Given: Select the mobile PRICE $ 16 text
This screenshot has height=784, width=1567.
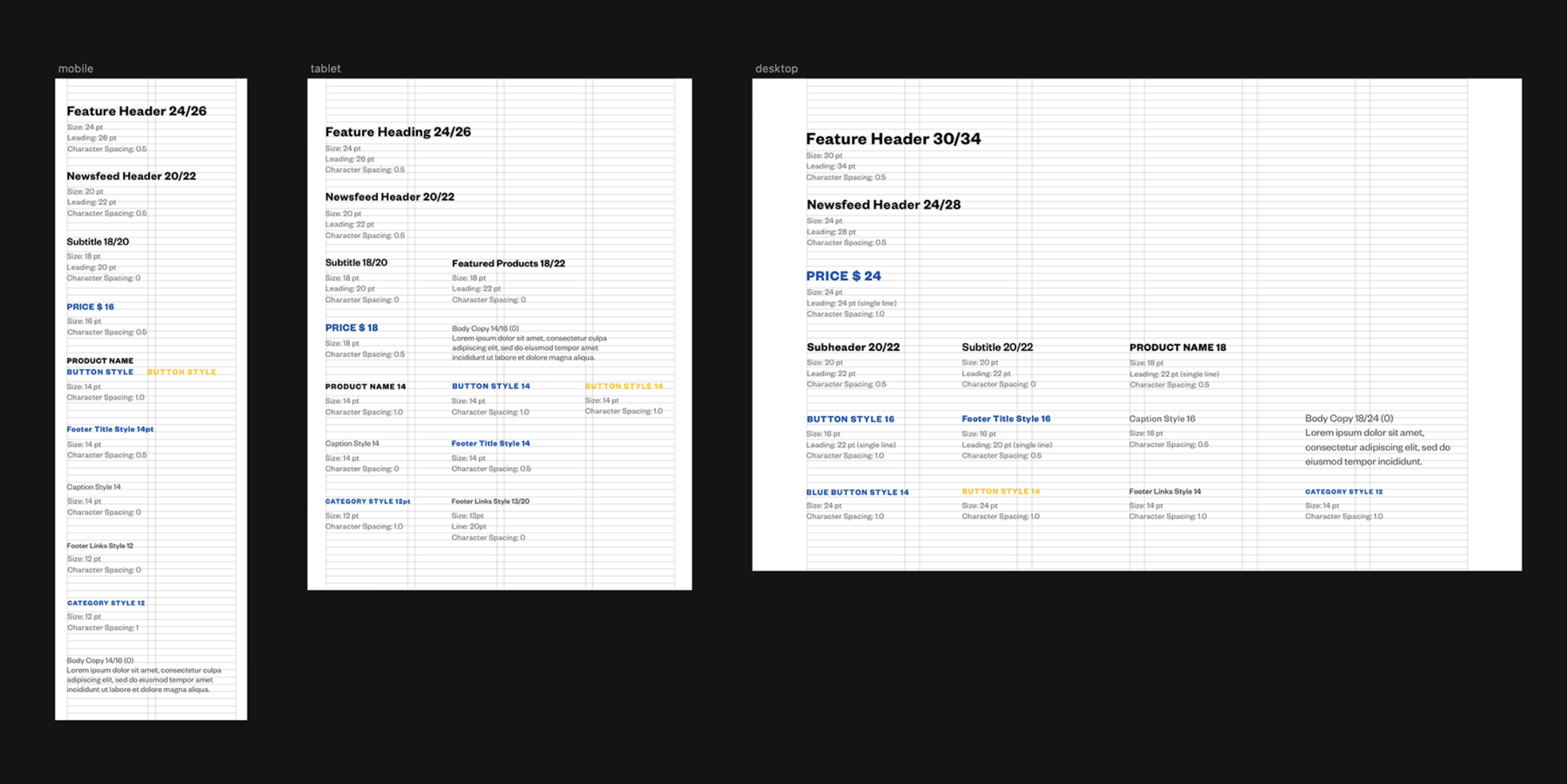Looking at the screenshot, I should [90, 307].
